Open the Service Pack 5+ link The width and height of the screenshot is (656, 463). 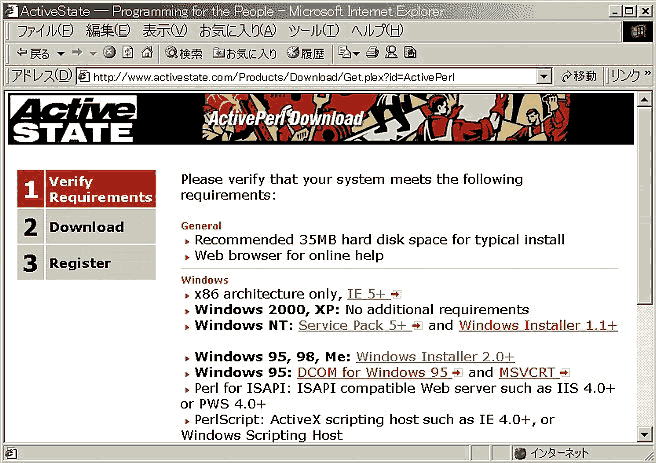pyautogui.click(x=360, y=326)
